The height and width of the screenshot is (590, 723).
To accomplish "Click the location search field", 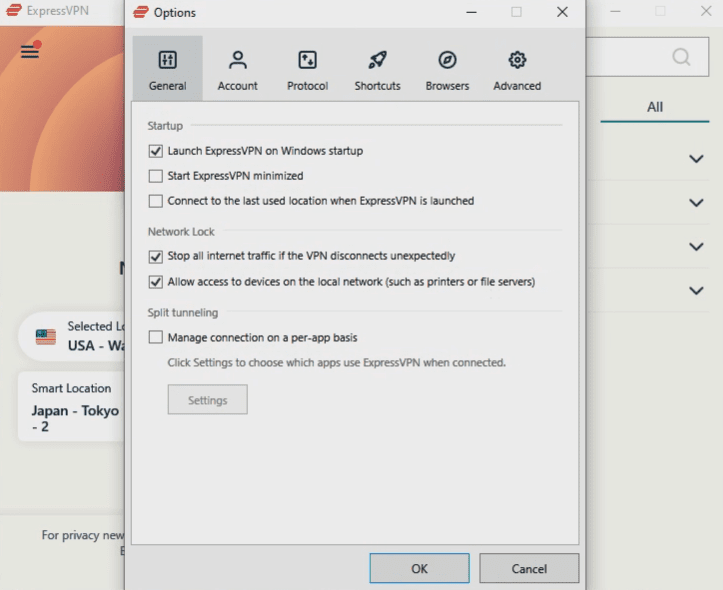I will coord(647,57).
